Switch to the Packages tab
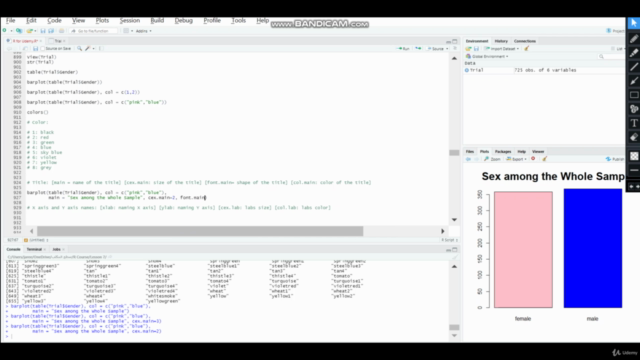The width and height of the screenshot is (640, 360). 503,151
